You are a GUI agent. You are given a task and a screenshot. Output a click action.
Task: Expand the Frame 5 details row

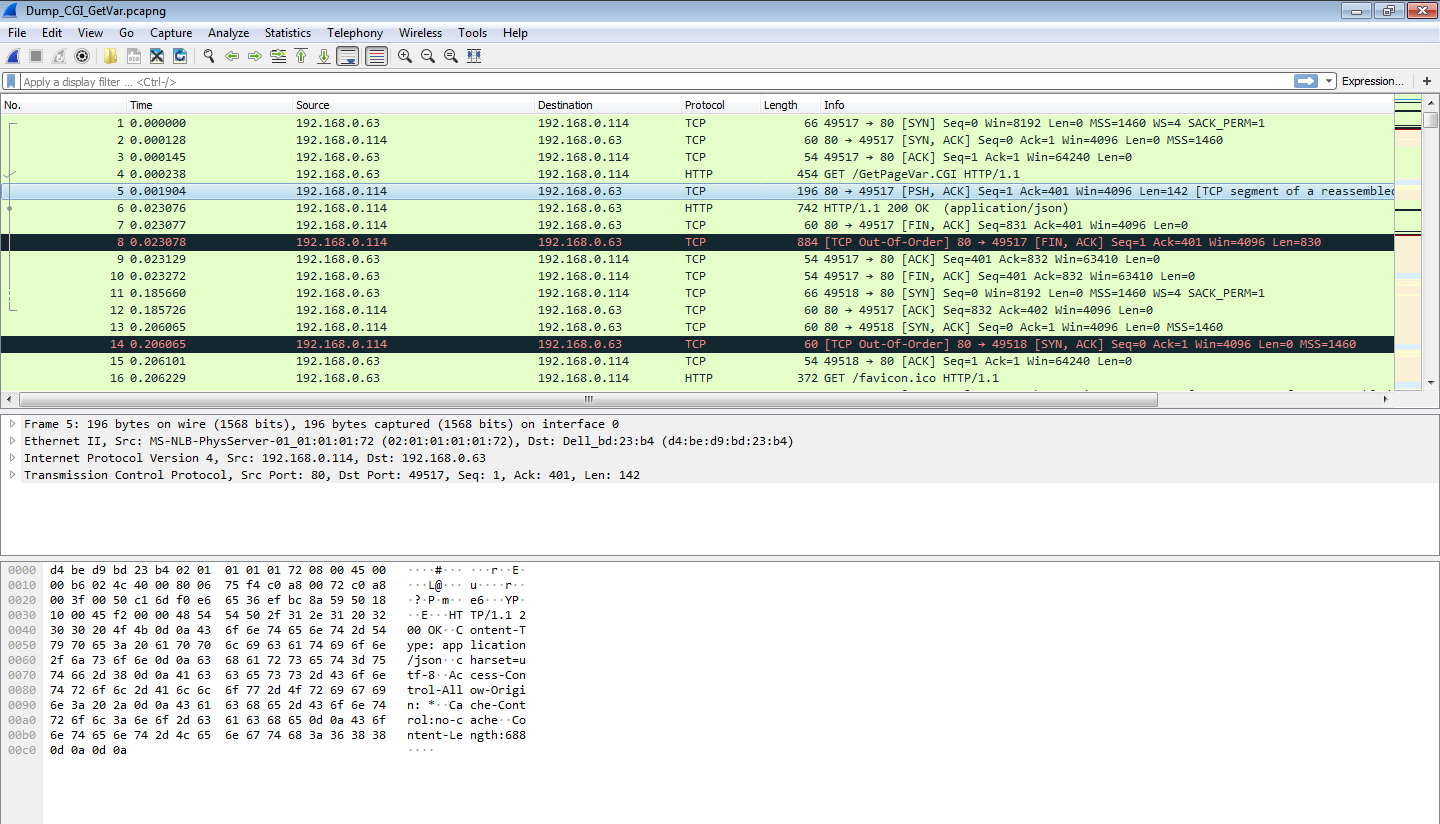[x=12, y=424]
